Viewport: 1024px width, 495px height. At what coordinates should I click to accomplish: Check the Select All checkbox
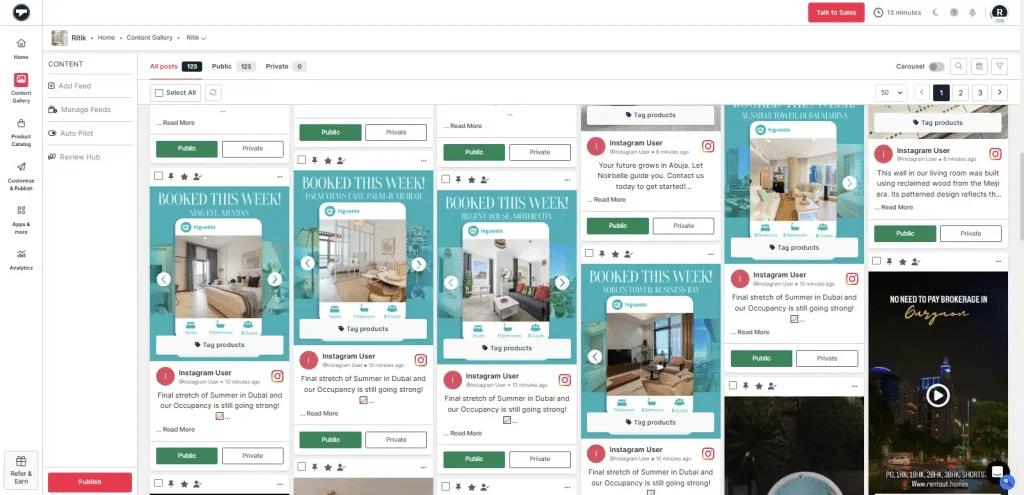[158, 92]
